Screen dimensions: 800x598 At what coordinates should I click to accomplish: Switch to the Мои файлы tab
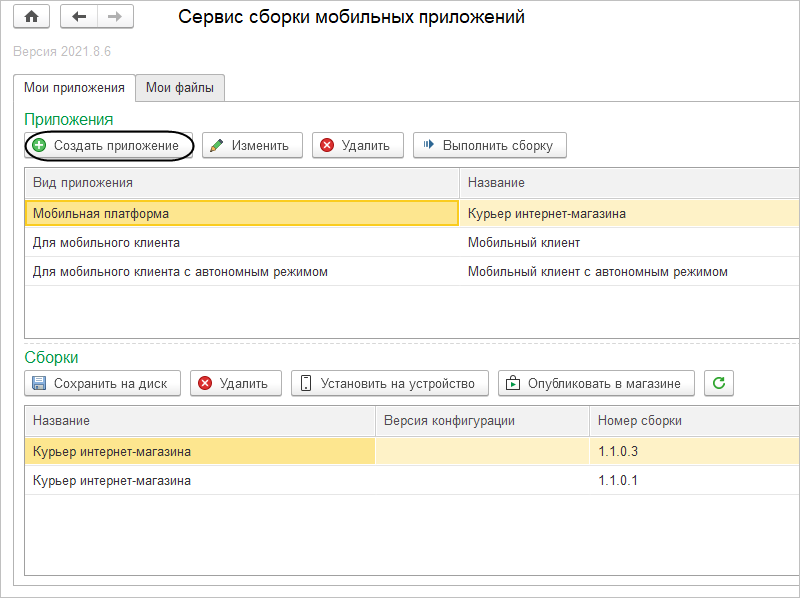coord(180,88)
